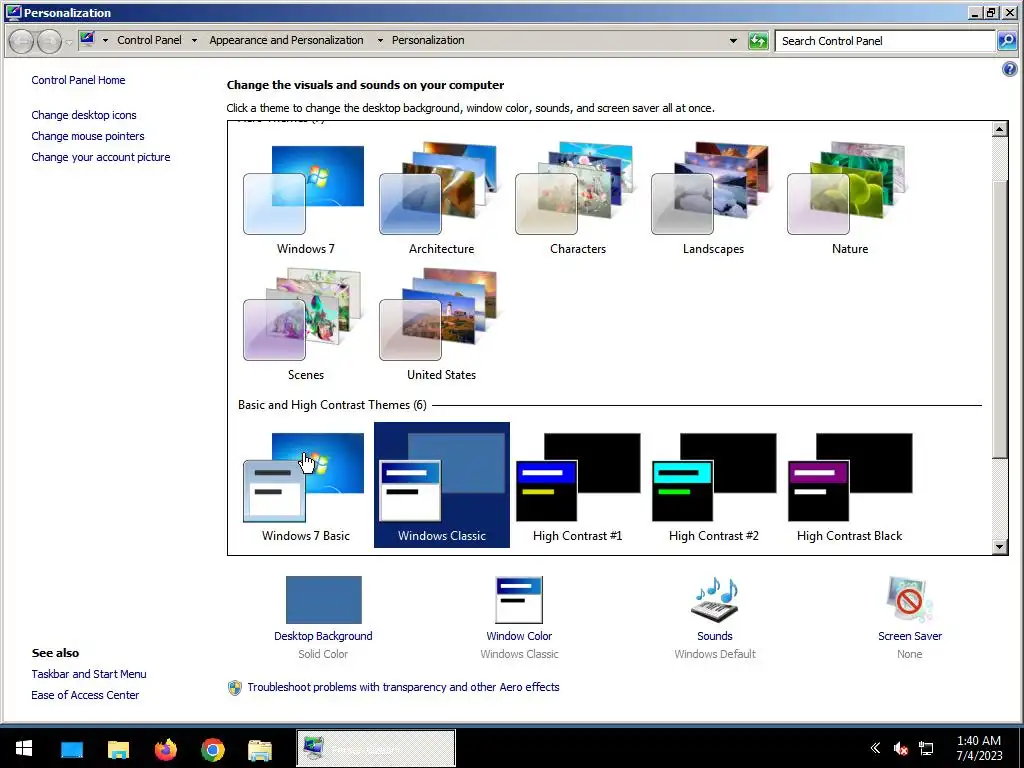The width and height of the screenshot is (1024, 768).
Task: Click the Help question mark icon
Action: (1009, 69)
